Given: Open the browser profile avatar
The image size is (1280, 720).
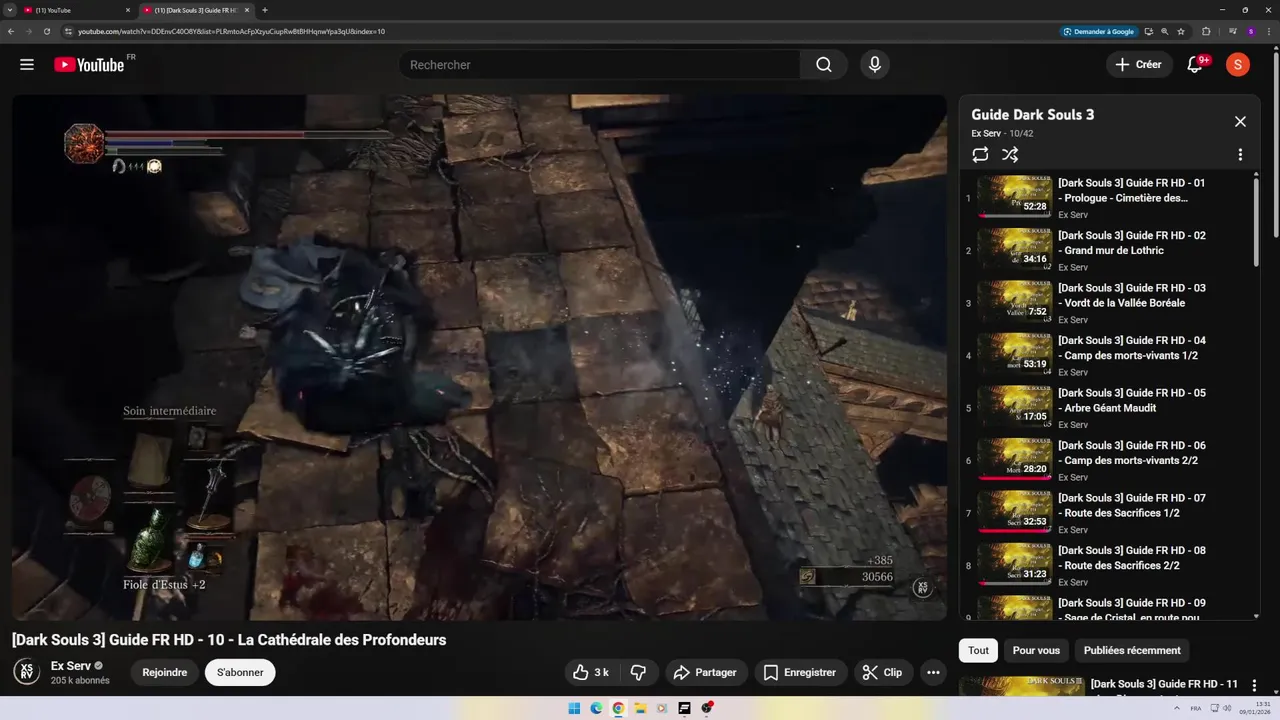Looking at the screenshot, I should pyautogui.click(x=1251, y=31).
